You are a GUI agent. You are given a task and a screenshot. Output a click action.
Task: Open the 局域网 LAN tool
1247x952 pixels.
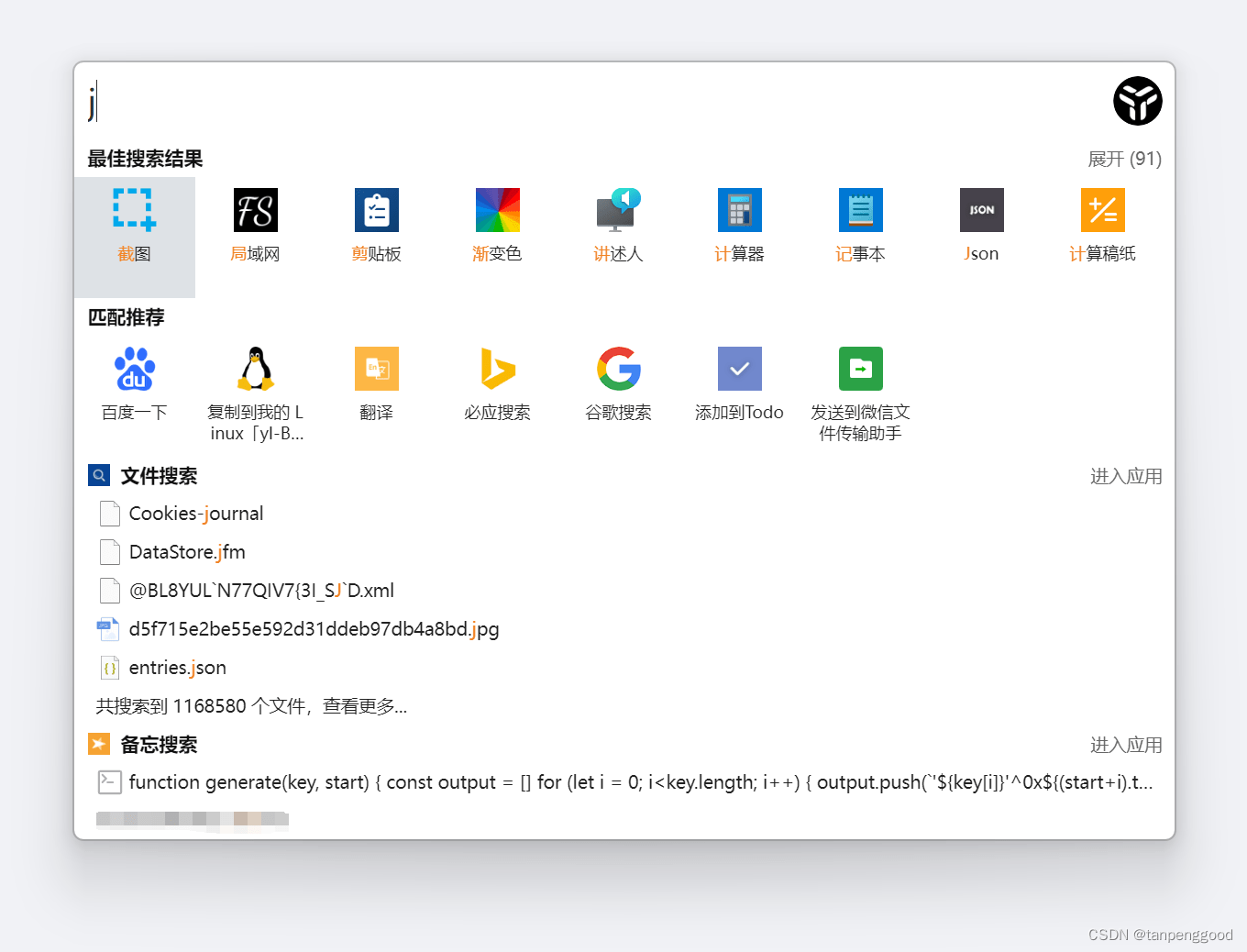point(255,225)
